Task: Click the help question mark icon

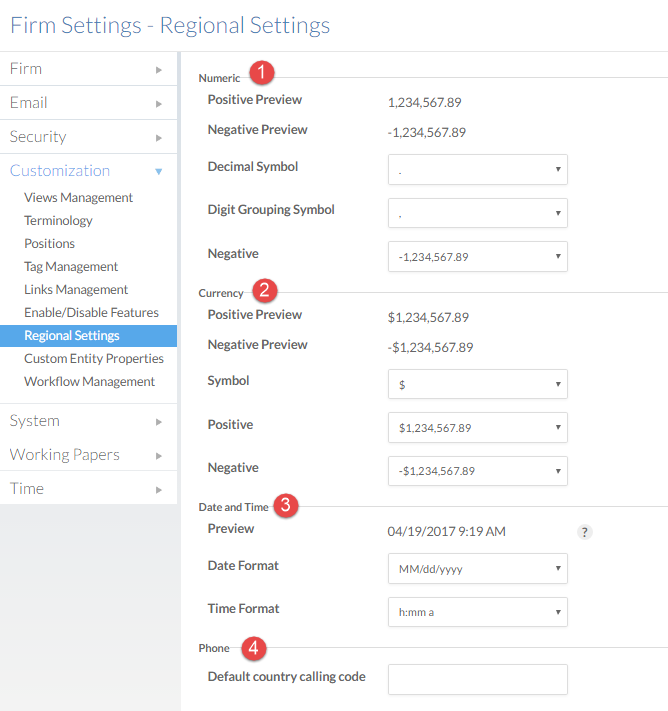Action: (585, 532)
